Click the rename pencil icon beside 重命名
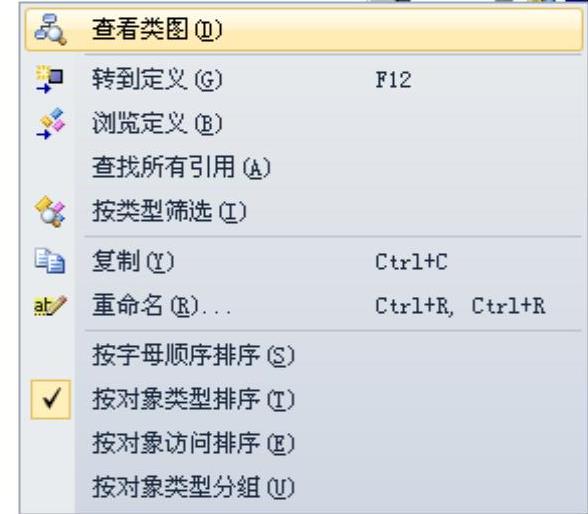This screenshot has height=514, width=588. point(50,306)
